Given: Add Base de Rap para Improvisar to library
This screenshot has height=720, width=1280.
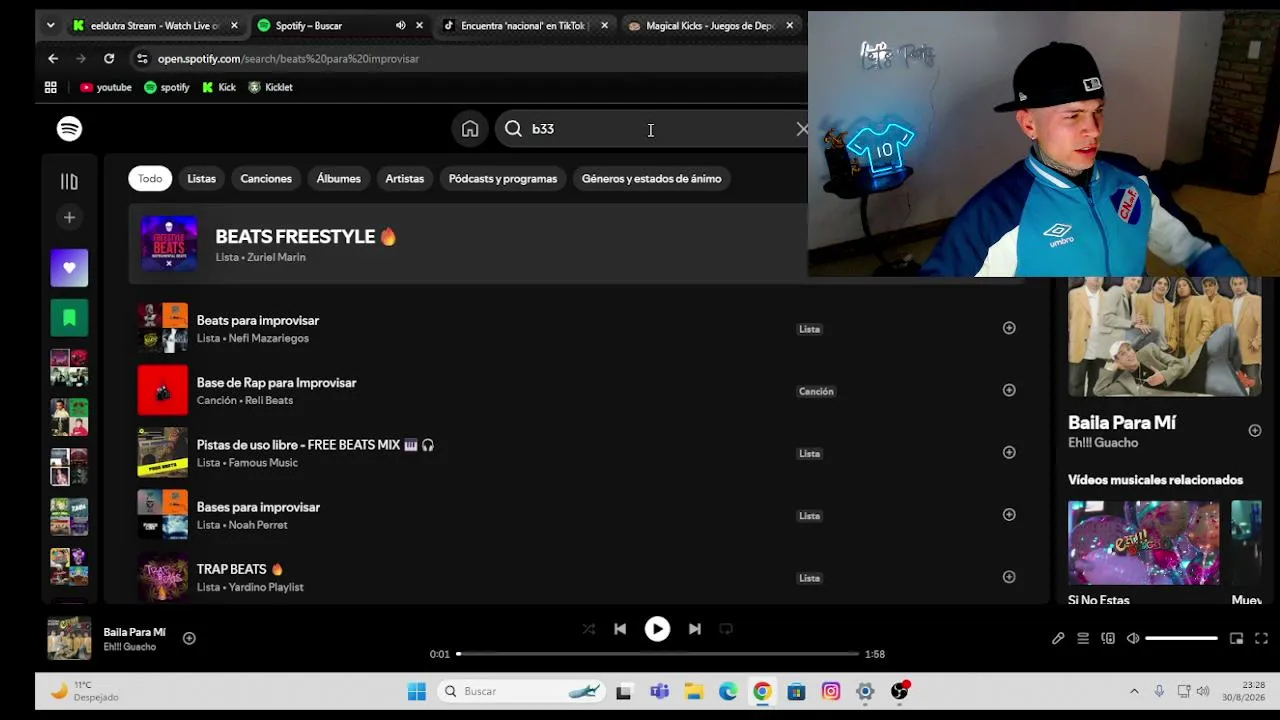Looking at the screenshot, I should (1009, 390).
